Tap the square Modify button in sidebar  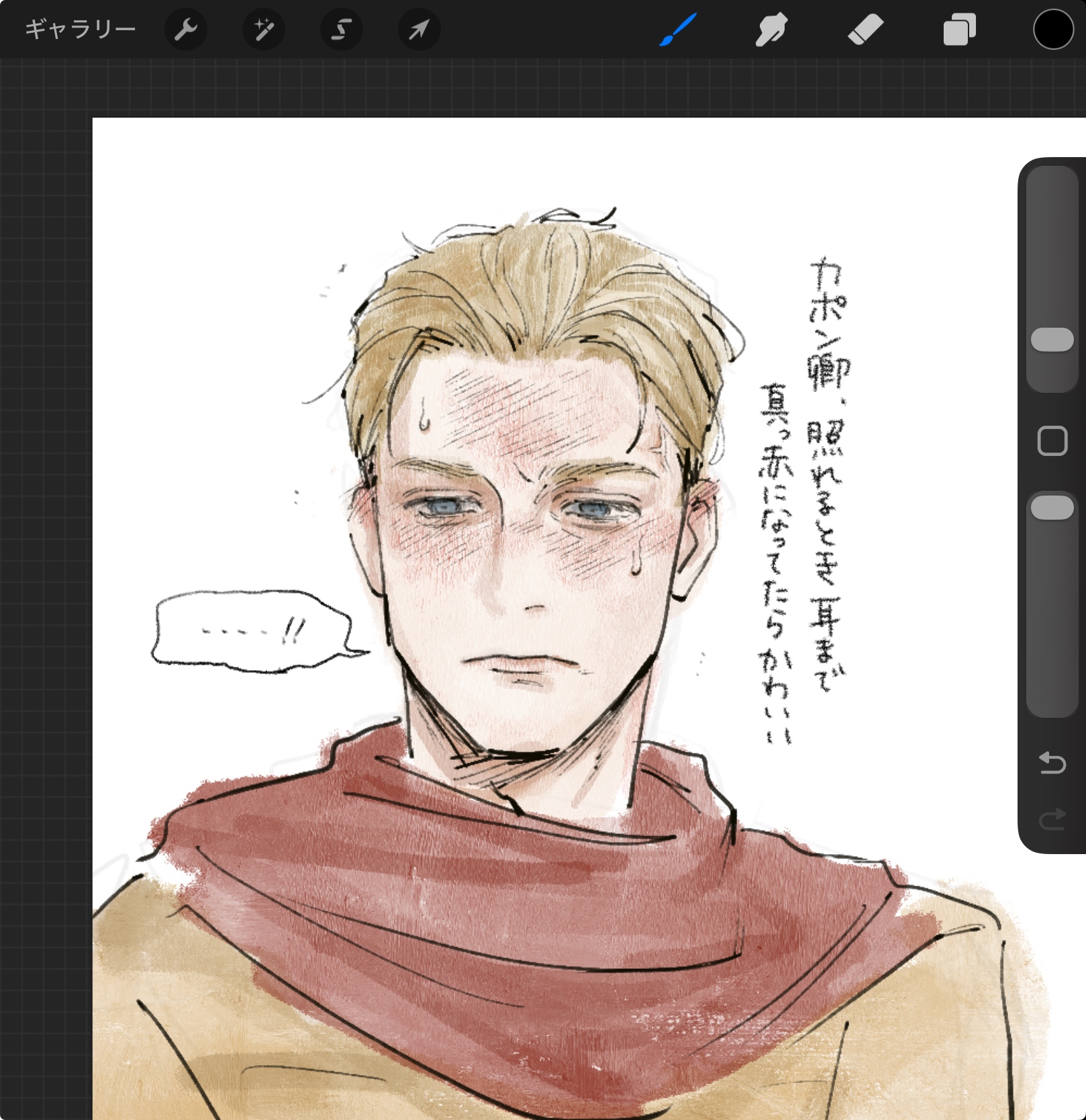point(1052,441)
